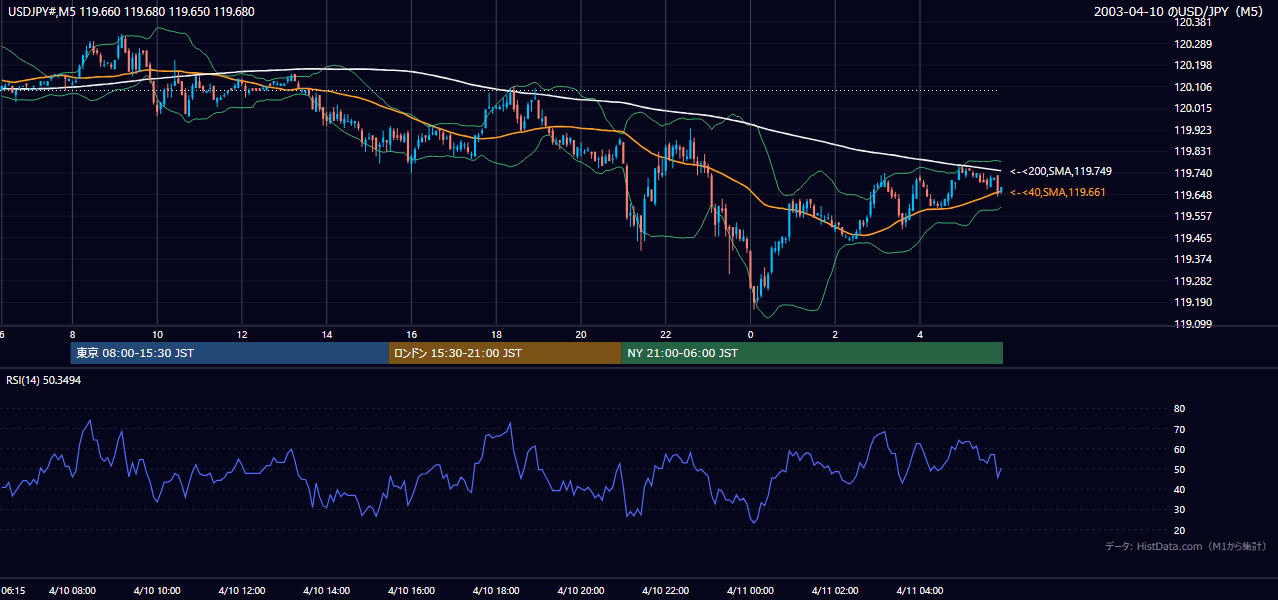Select the 東京 08:00-15:30 JST session bar
This screenshot has width=1278, height=600.
coord(229,353)
